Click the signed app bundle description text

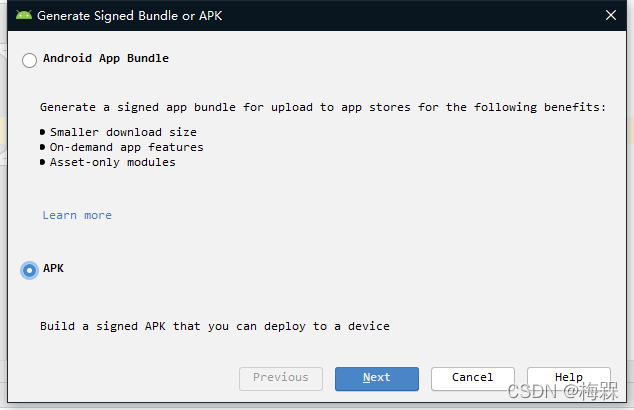pos(322,107)
